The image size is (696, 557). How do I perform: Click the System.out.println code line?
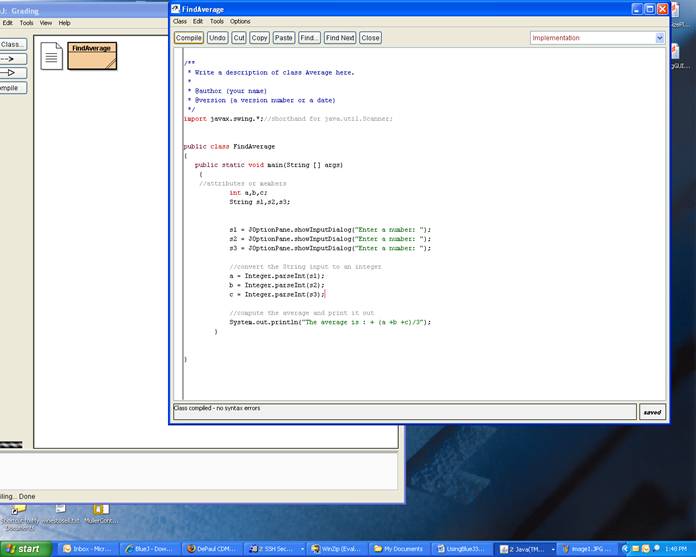pos(330,322)
